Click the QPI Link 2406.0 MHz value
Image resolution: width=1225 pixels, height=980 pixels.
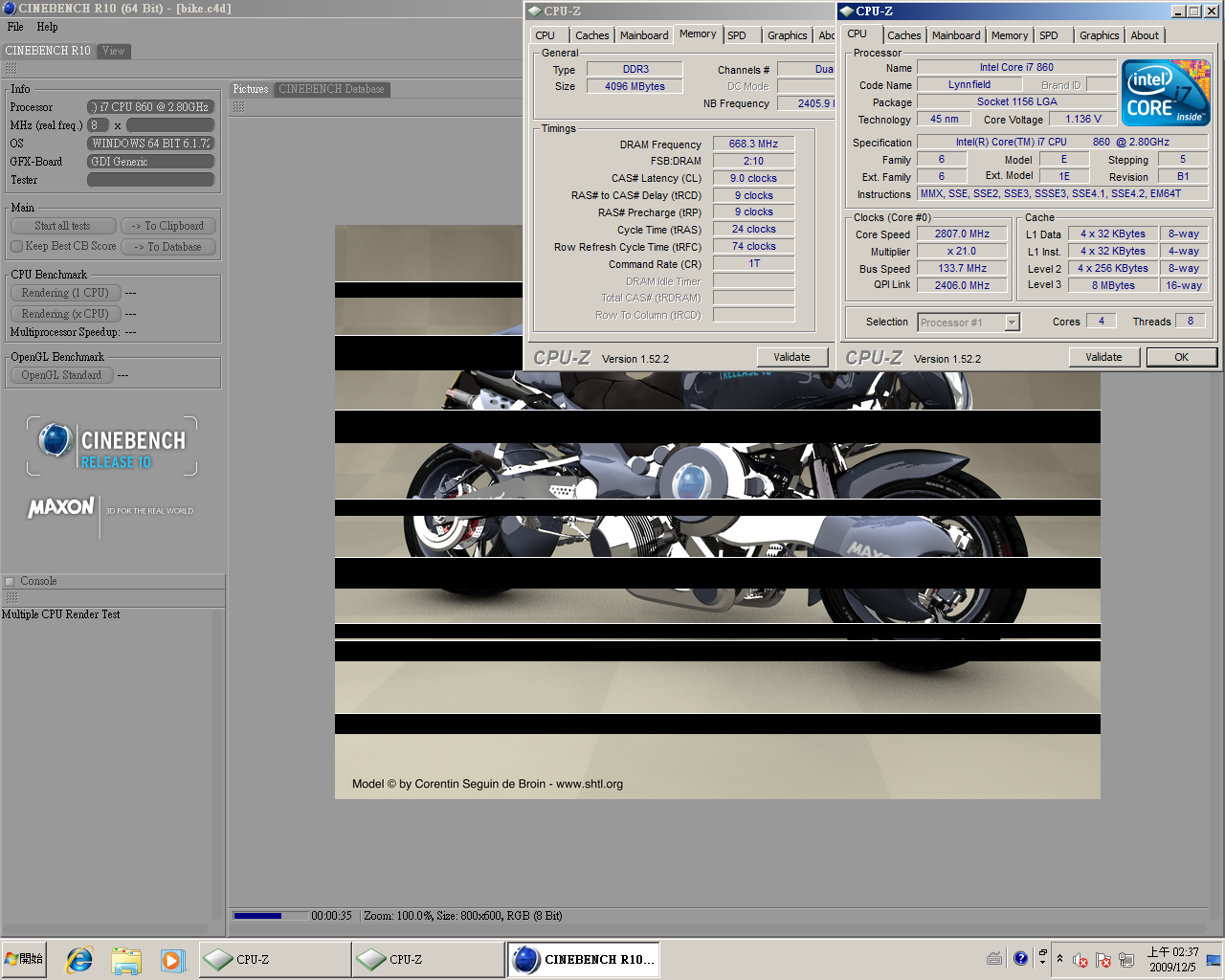[963, 285]
